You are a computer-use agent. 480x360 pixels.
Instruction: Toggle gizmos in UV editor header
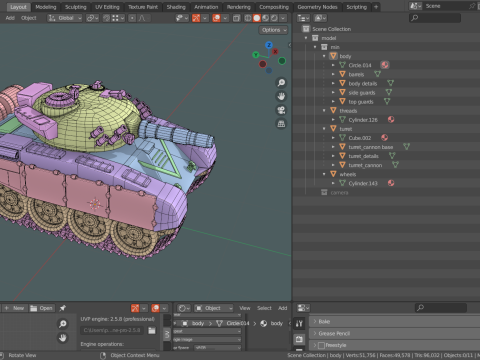[135, 308]
